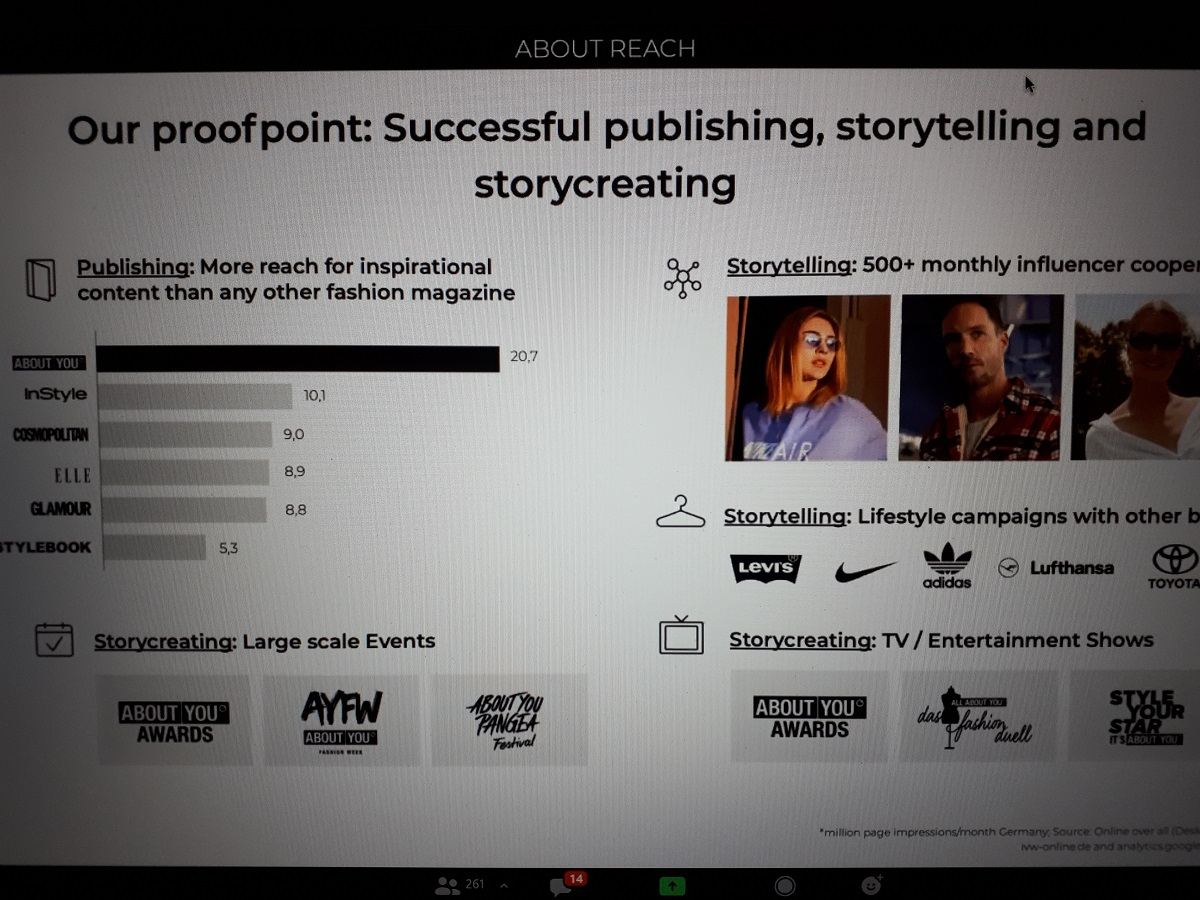1200x900 pixels.
Task: Click the "Our proofpoint" slide headline
Action: (x=606, y=154)
